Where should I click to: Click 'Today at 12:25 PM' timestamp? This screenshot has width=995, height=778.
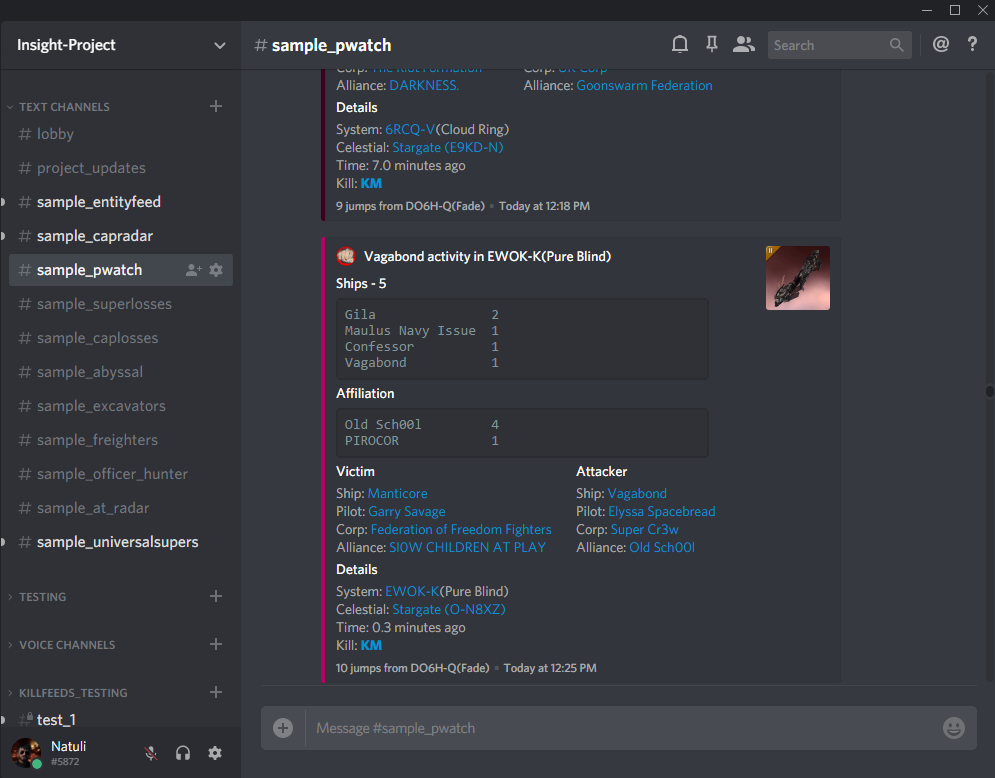point(550,668)
